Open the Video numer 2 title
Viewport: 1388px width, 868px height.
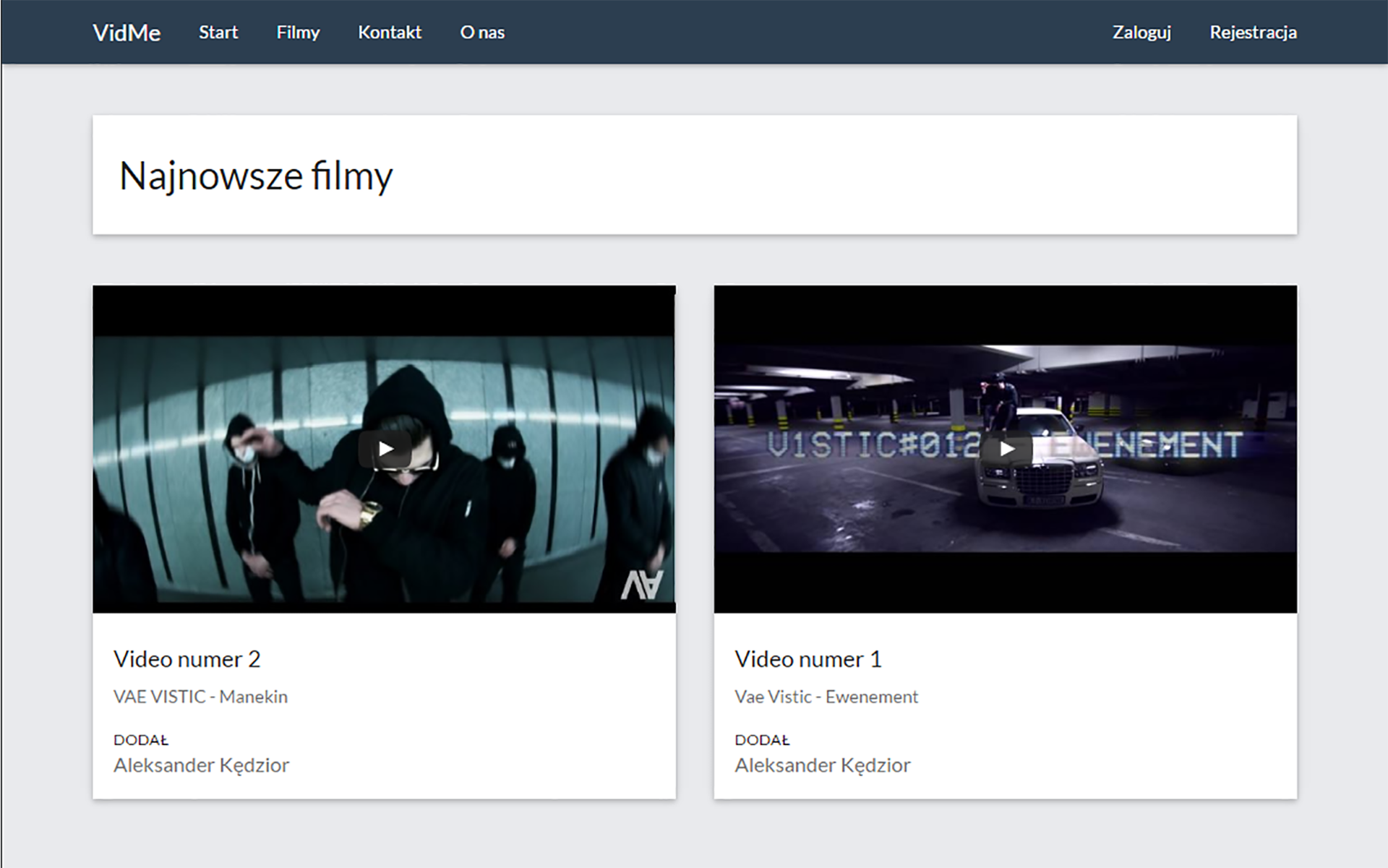coord(187,659)
